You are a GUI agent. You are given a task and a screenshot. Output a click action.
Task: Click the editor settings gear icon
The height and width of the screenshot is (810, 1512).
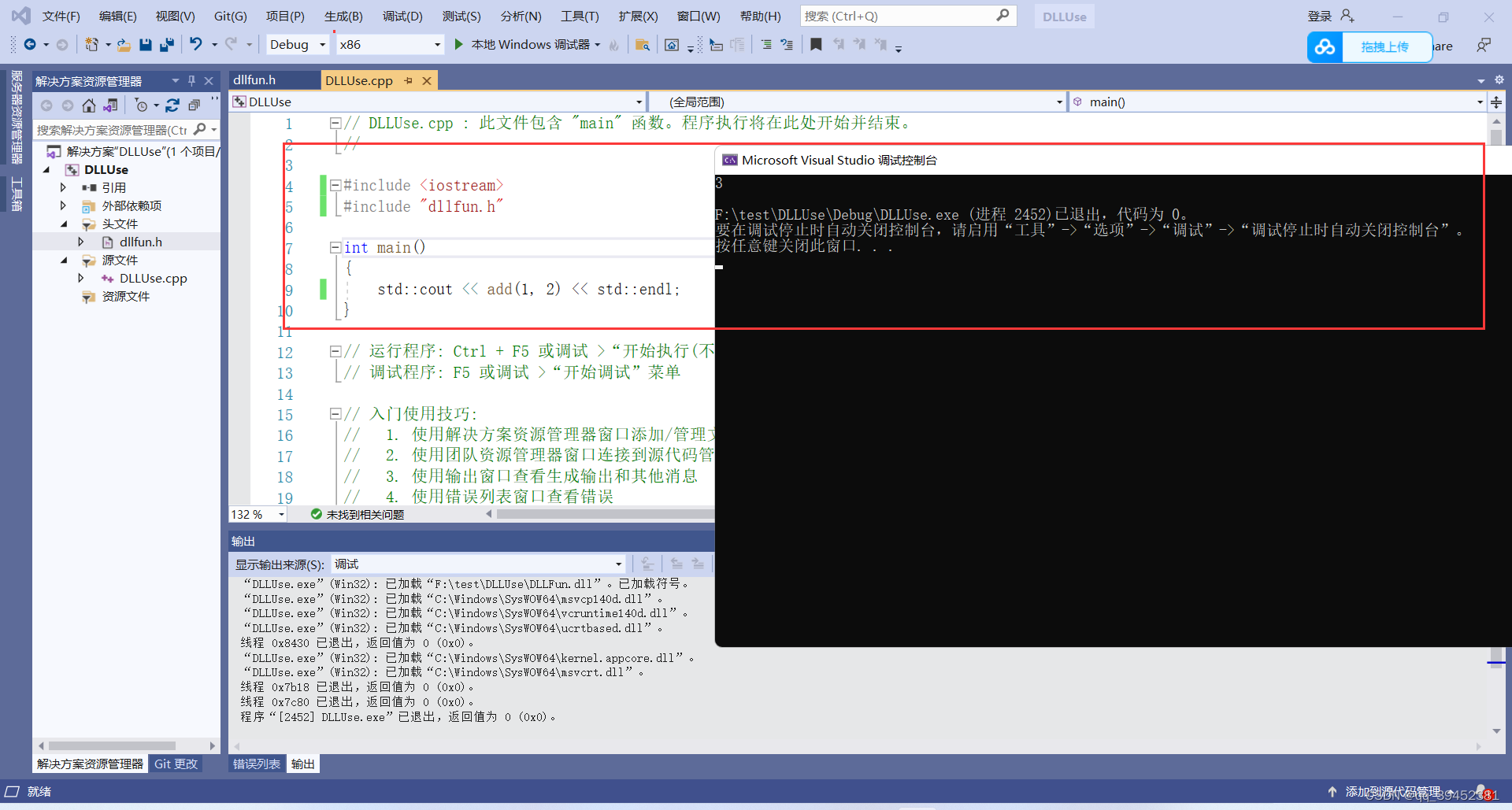point(1499,80)
